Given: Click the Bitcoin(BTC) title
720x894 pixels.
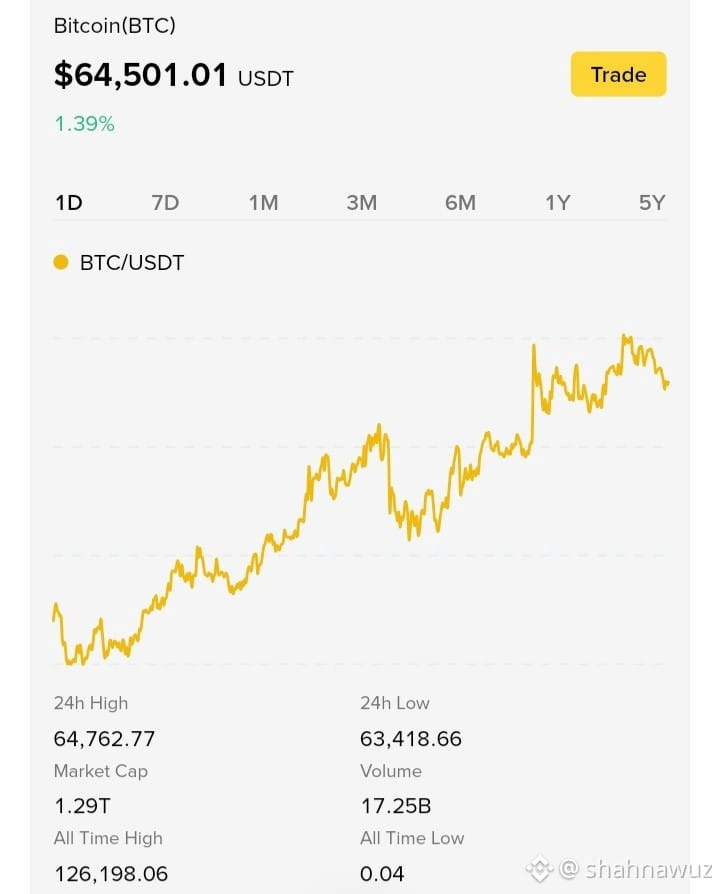Looking at the screenshot, I should 115,26.
